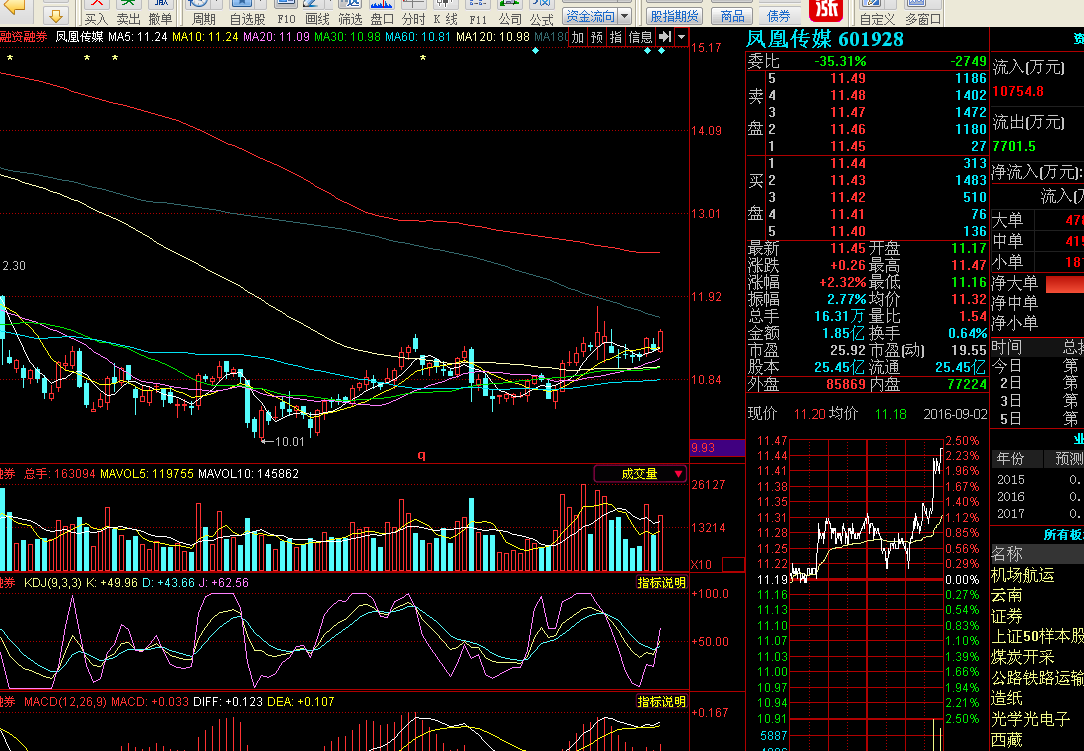Select the 证券 sector entry
The image size is (1084, 751).
coord(1007,616)
